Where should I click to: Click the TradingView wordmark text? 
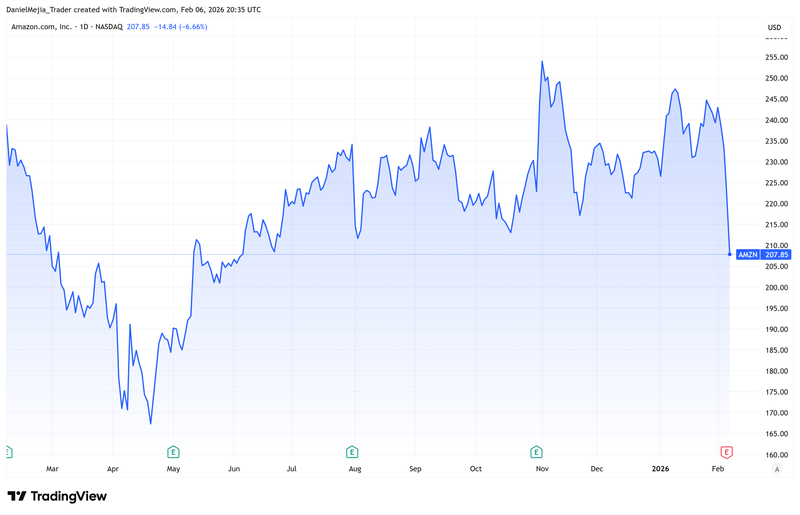coord(68,497)
